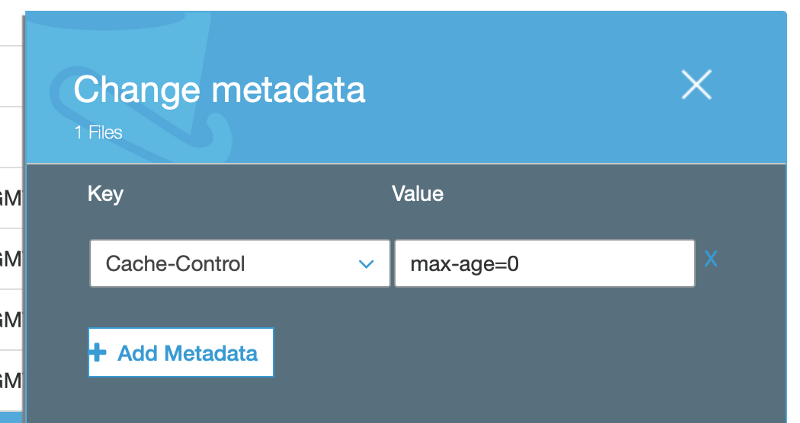Select the third GMT row behind the dialog

coord(11,319)
